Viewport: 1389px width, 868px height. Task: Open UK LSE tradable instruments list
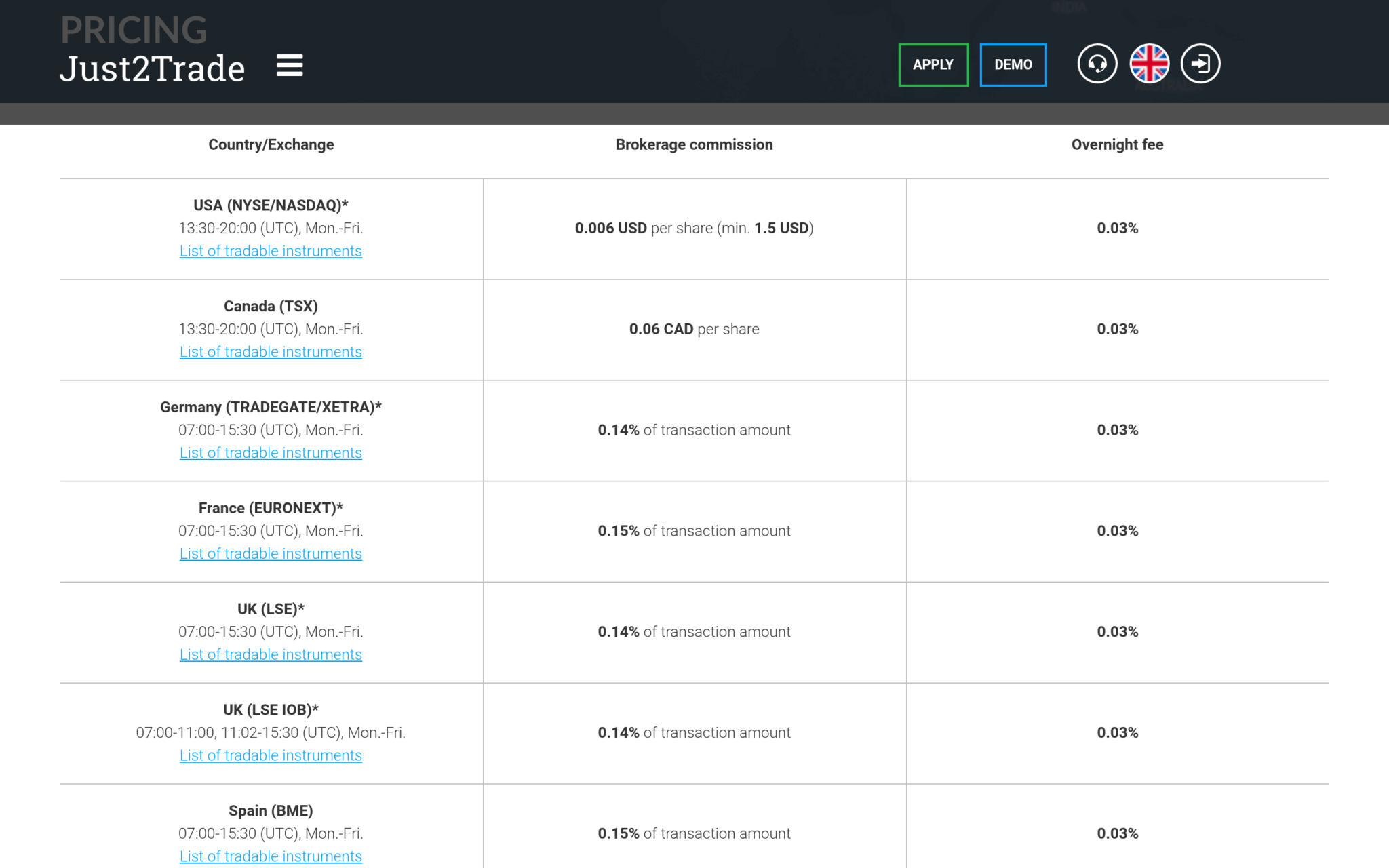click(271, 655)
